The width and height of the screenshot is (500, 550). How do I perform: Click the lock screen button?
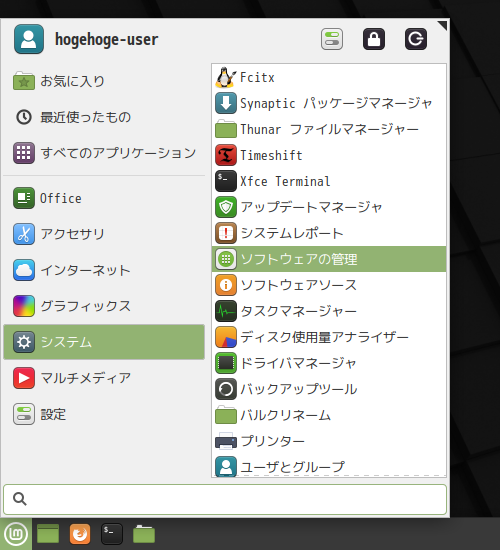pyautogui.click(x=374, y=39)
